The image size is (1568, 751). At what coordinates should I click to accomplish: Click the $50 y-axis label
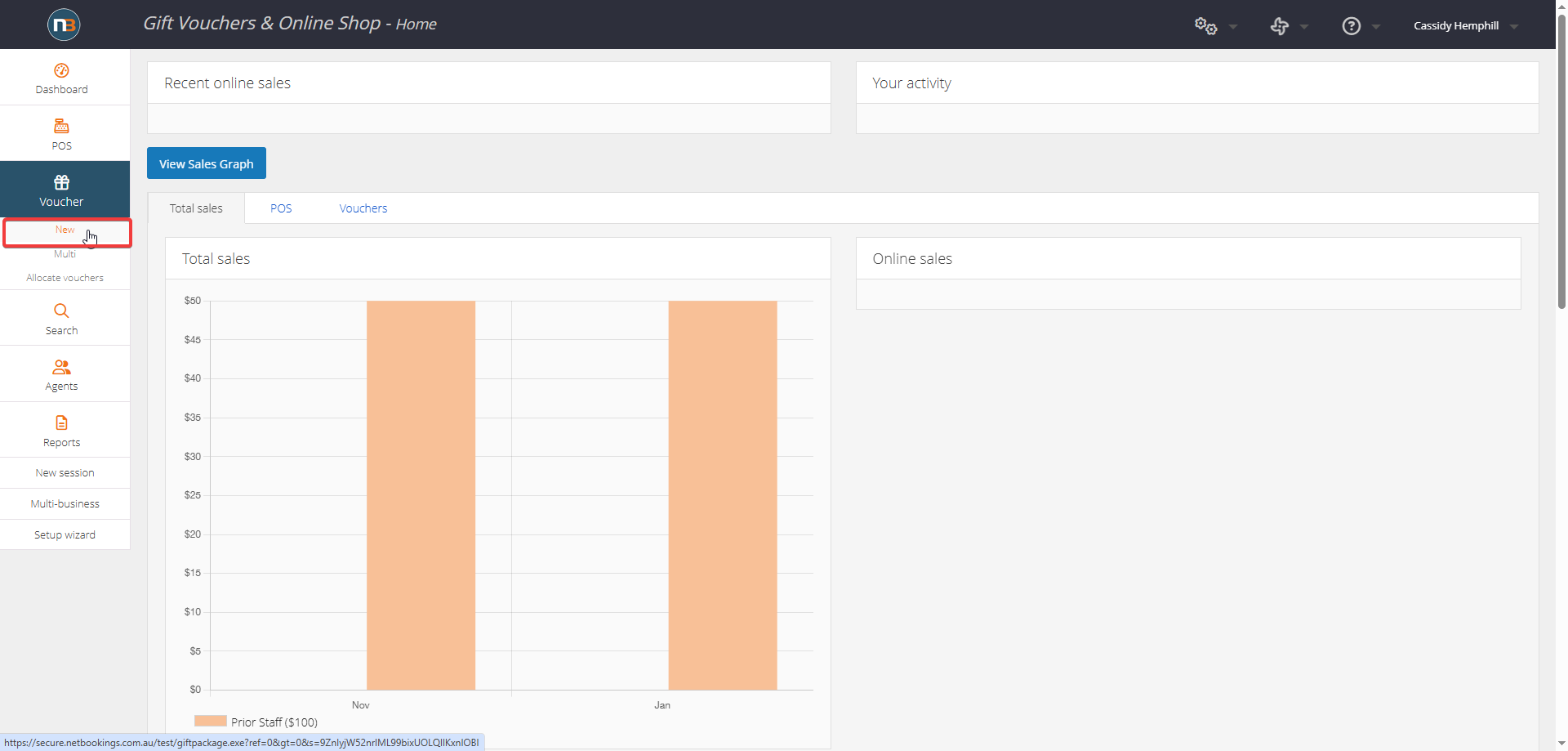(x=193, y=301)
